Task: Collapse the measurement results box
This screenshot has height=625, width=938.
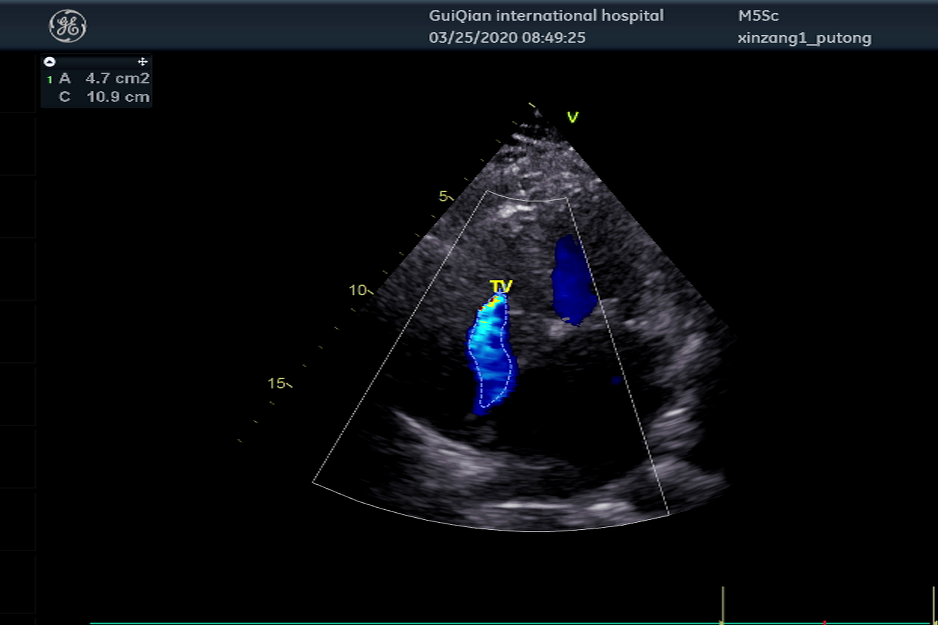Action: click(50, 62)
